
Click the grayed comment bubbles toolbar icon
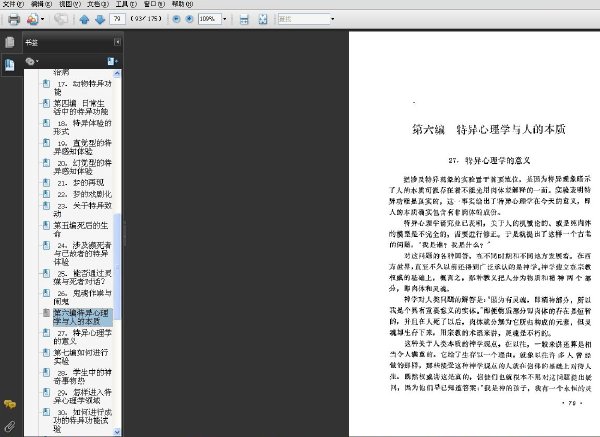click(61, 19)
